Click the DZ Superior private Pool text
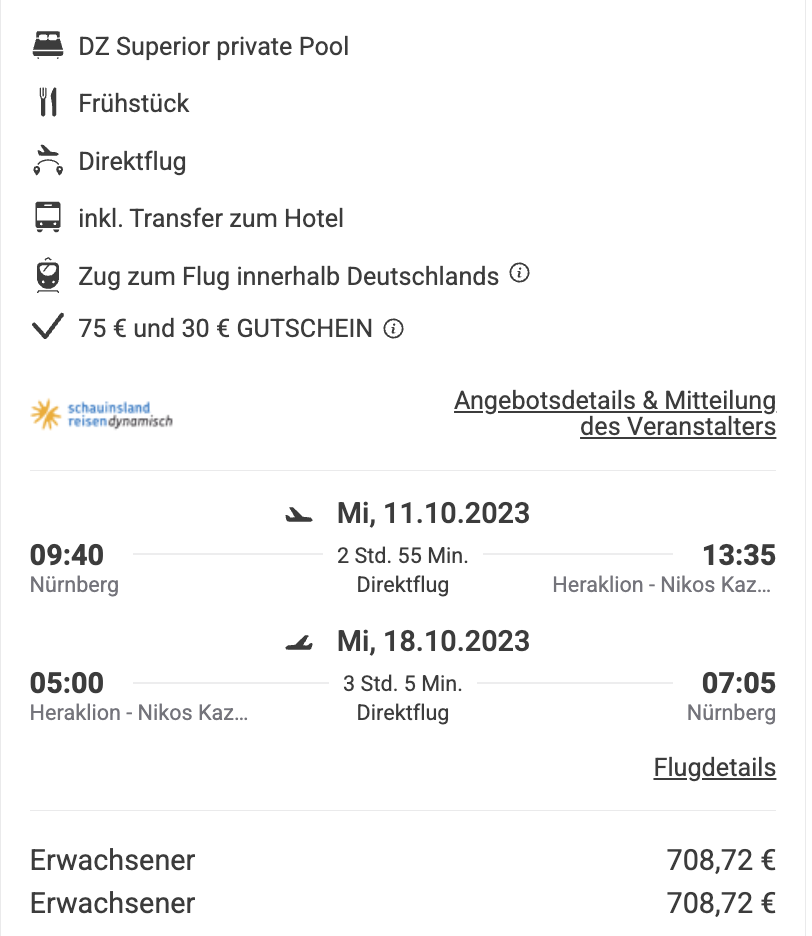Image resolution: width=812 pixels, height=936 pixels. [x=214, y=47]
